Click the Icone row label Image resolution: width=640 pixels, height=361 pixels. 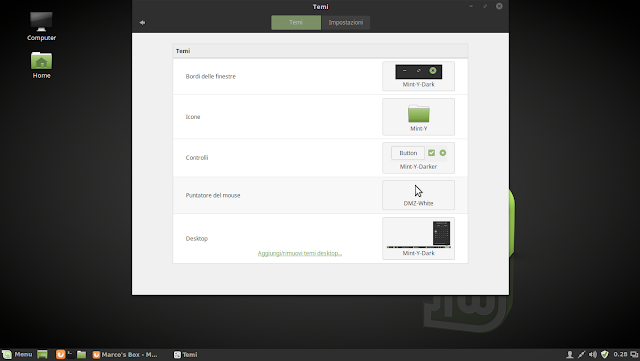pyautogui.click(x=193, y=117)
